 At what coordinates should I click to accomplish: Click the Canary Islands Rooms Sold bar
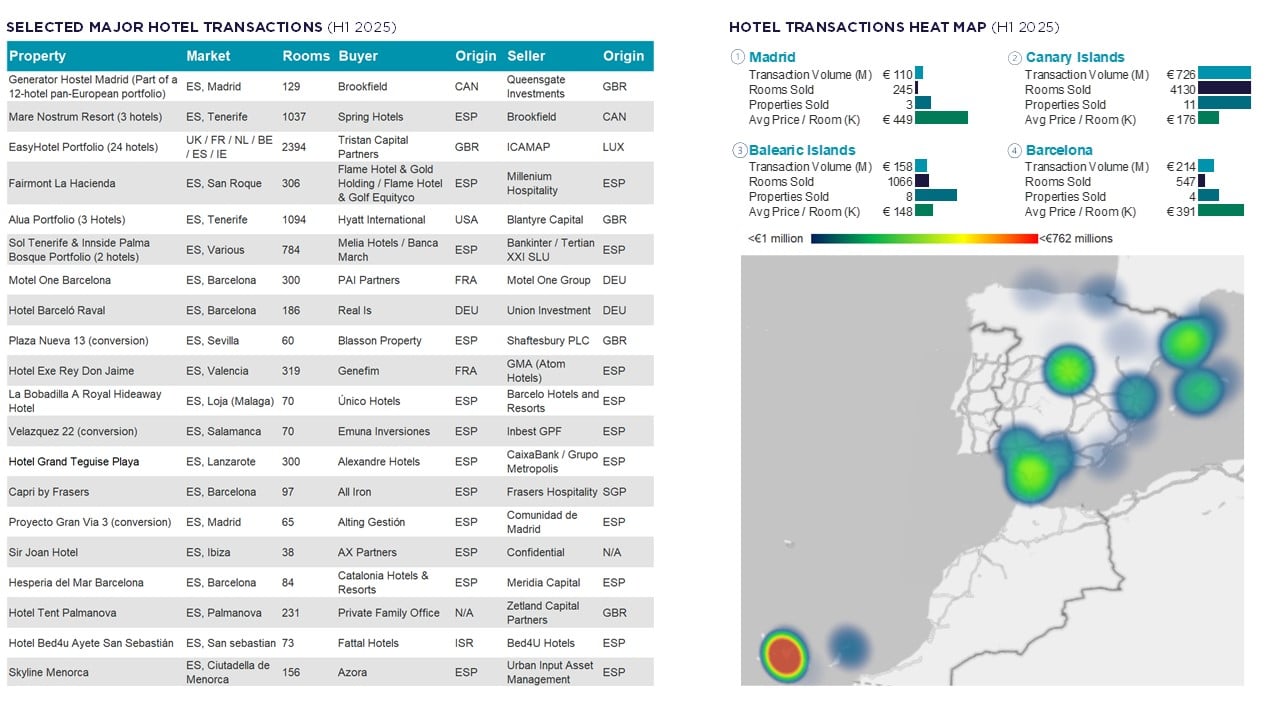1224,89
